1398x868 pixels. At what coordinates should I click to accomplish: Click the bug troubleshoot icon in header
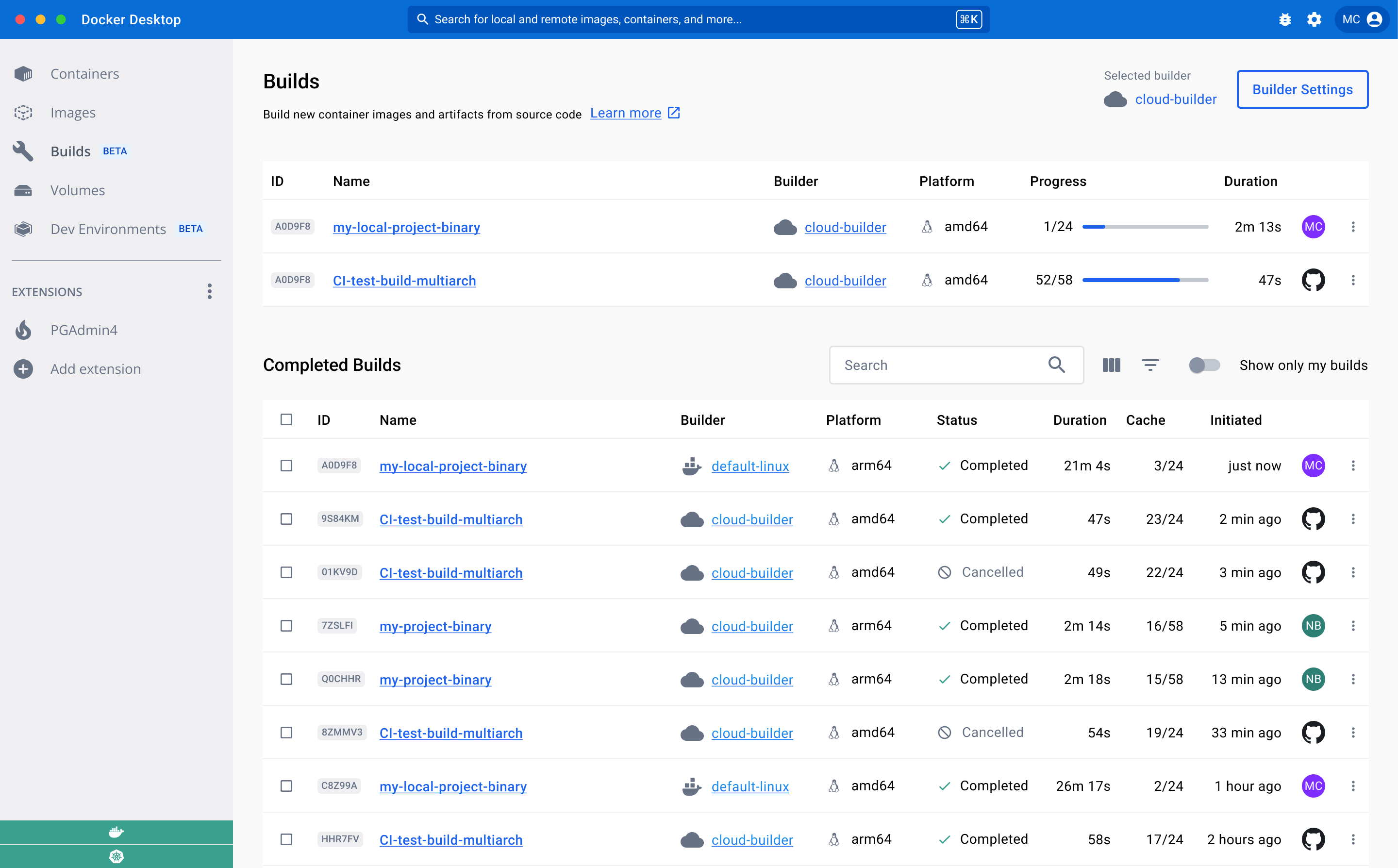coord(1285,19)
